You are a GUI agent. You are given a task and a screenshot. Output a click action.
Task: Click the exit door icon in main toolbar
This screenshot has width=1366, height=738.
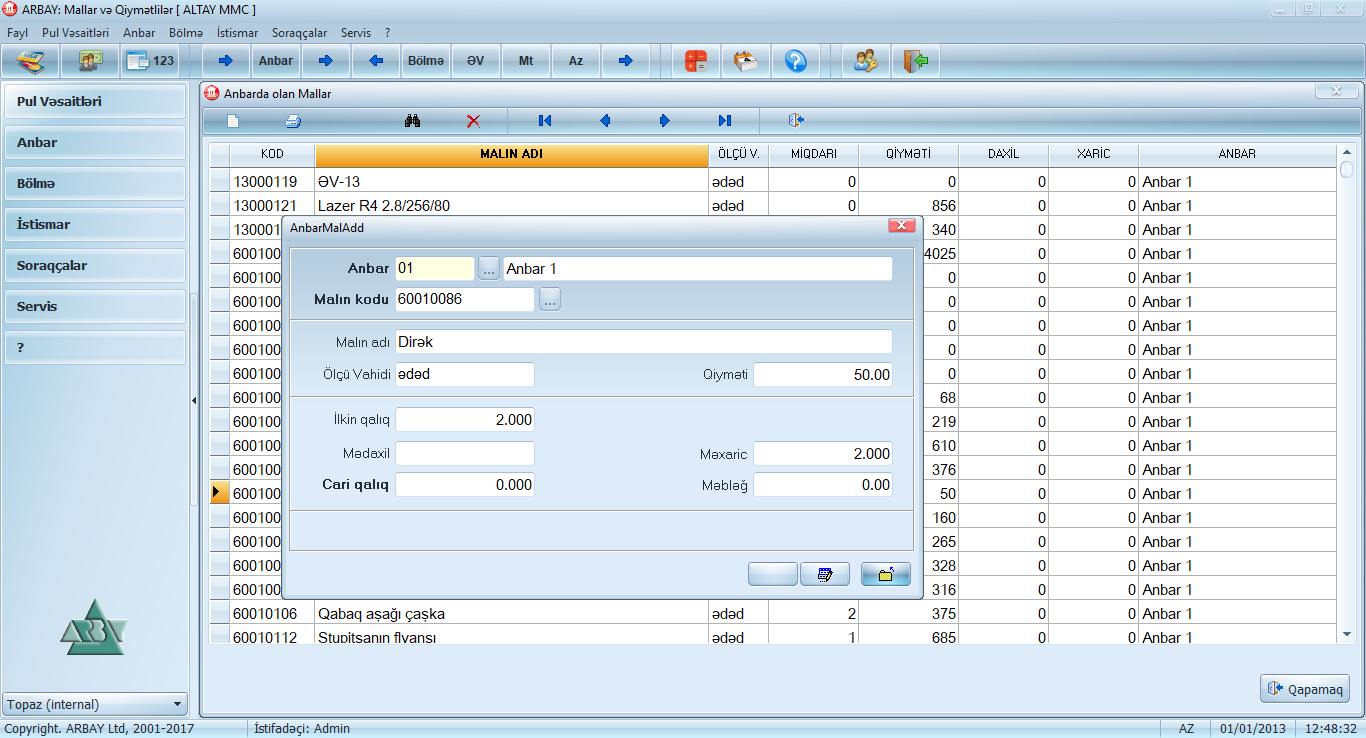coord(916,61)
